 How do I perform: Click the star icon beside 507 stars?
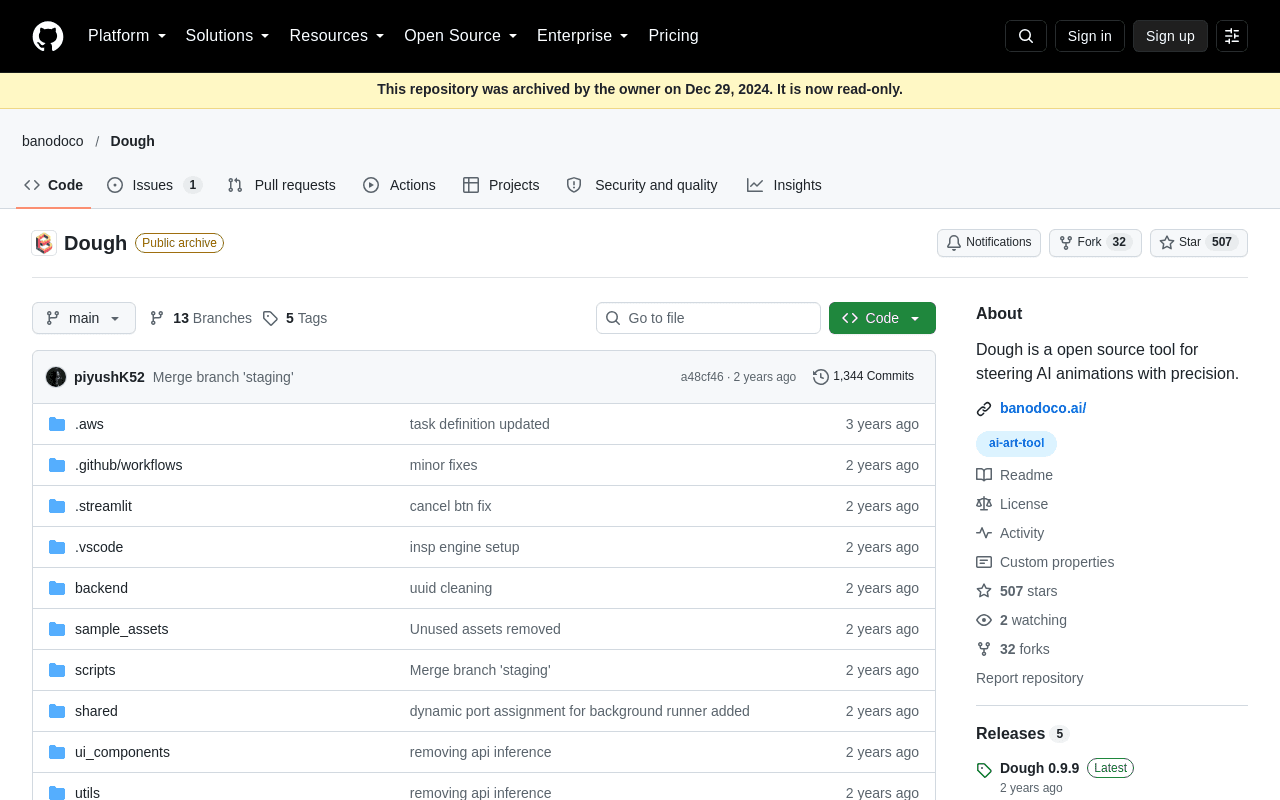[984, 591]
